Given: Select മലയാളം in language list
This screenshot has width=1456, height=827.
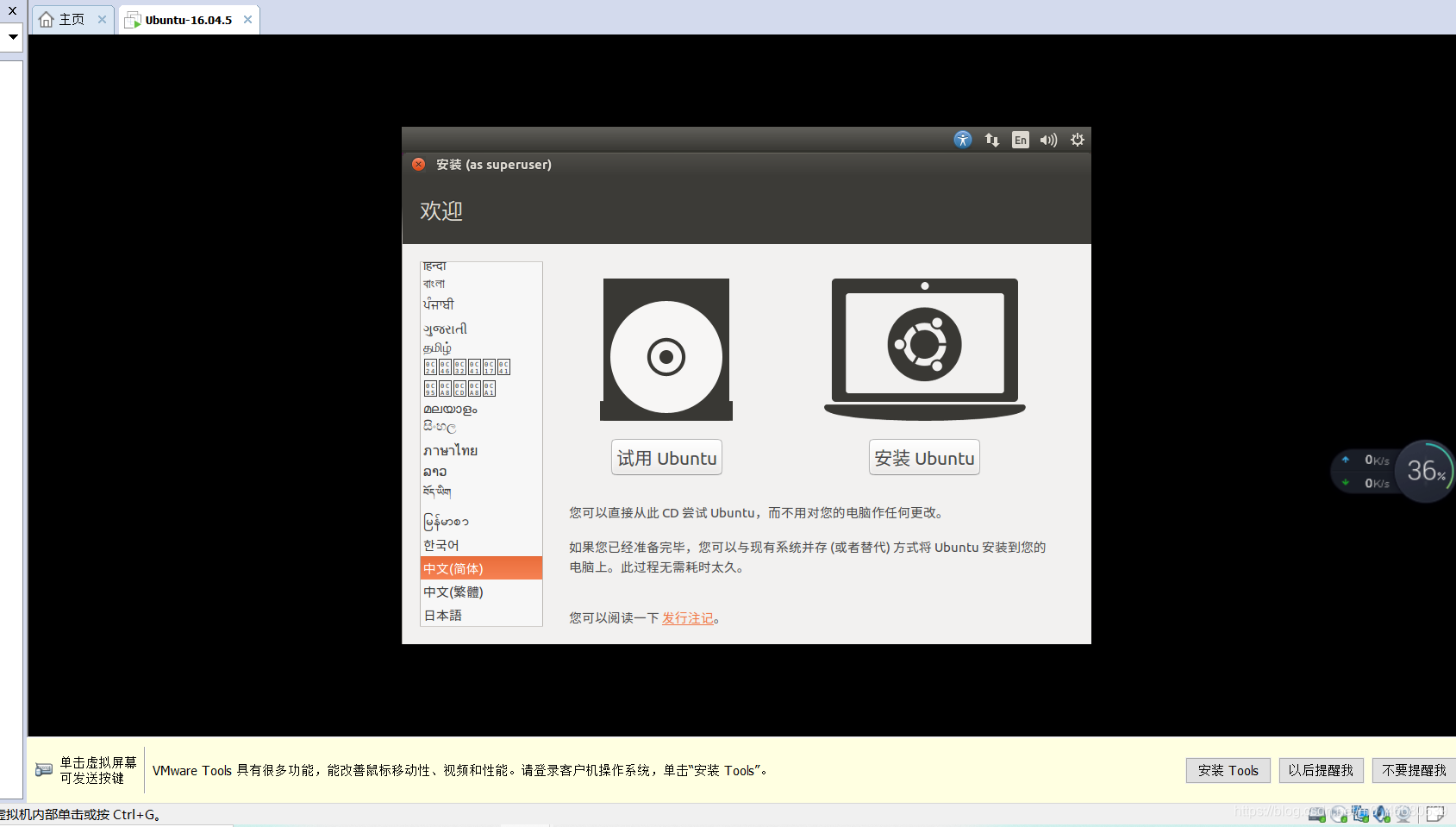Looking at the screenshot, I should (481, 409).
